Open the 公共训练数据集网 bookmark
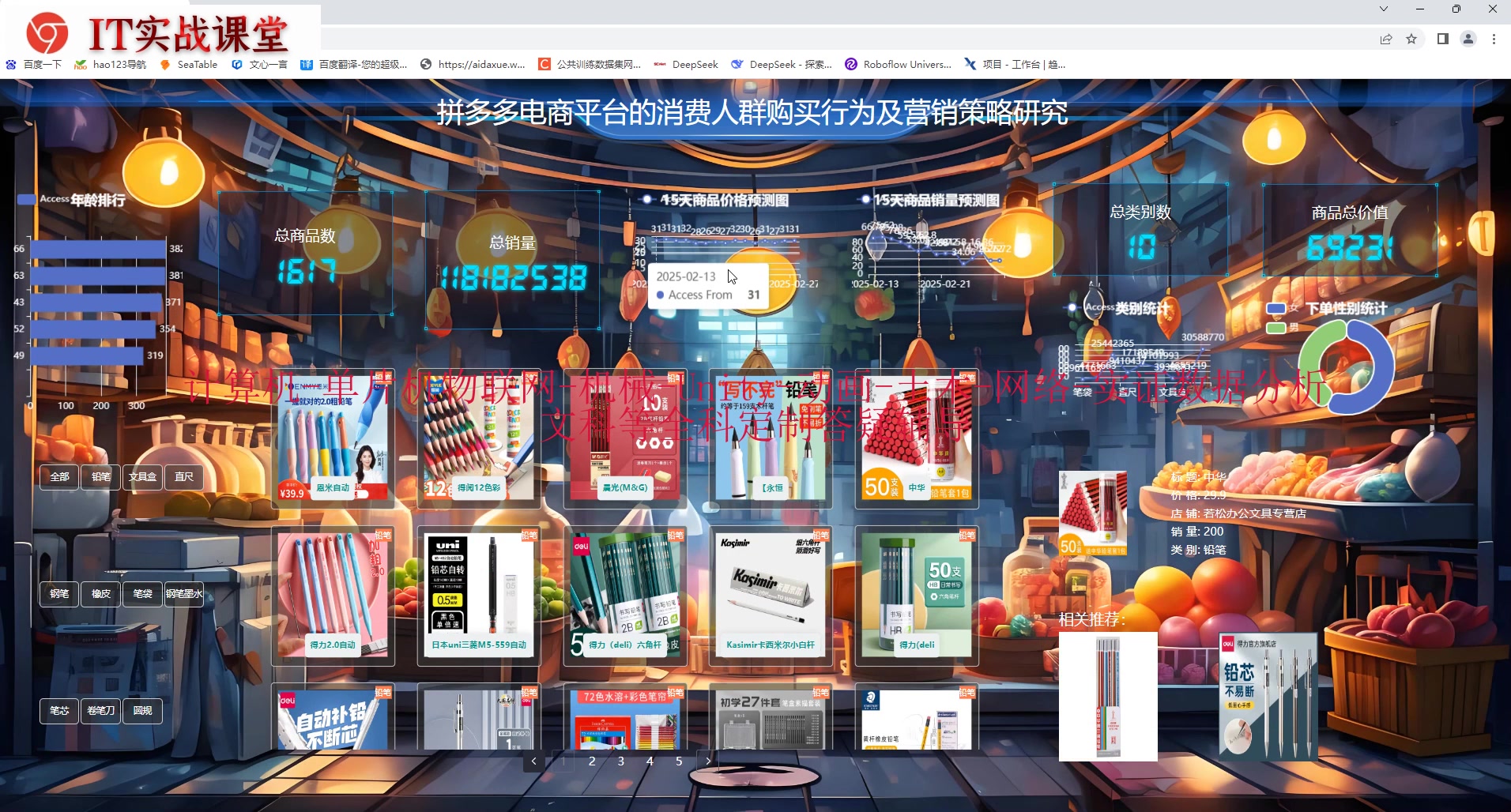Image resolution: width=1511 pixels, height=812 pixels. (x=590, y=64)
